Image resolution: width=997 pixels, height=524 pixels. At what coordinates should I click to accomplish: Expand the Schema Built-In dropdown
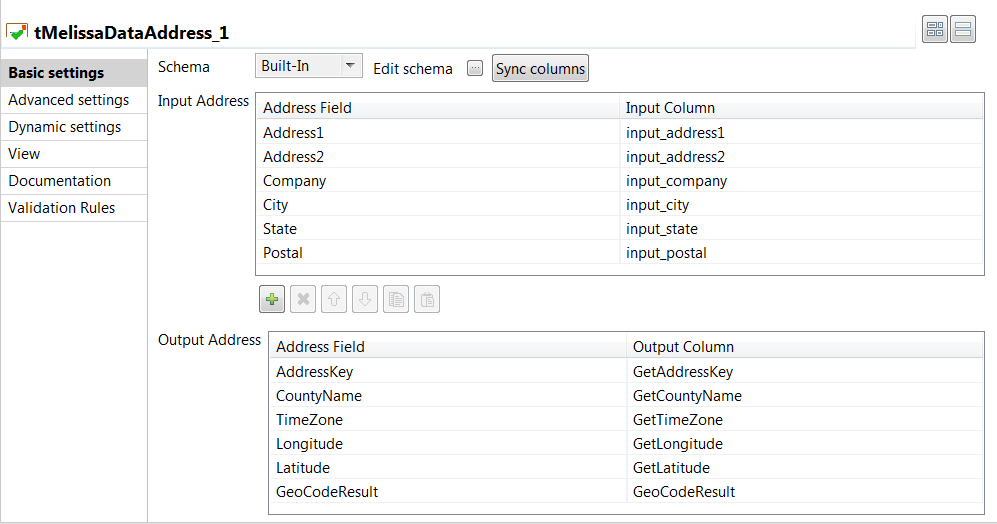350,66
